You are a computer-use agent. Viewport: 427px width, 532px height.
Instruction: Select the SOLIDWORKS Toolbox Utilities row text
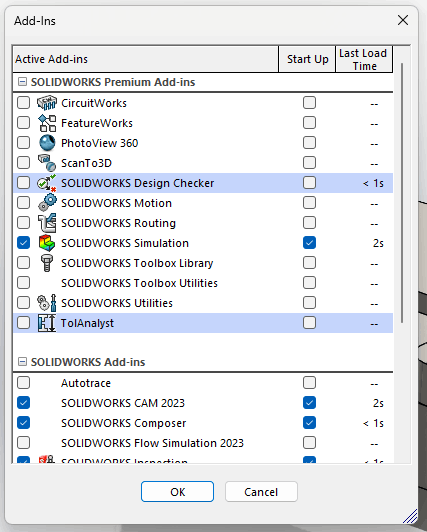pos(139,283)
